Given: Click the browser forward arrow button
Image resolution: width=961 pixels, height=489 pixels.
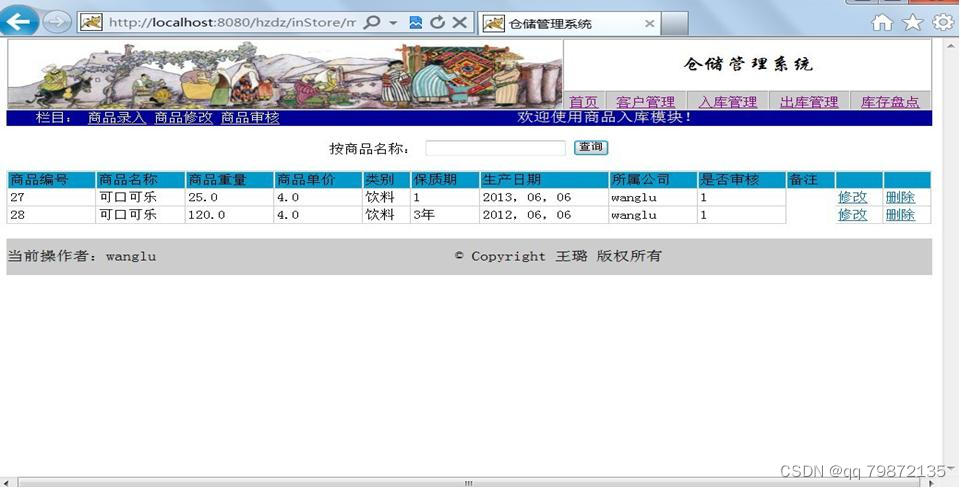Looking at the screenshot, I should coord(56,23).
